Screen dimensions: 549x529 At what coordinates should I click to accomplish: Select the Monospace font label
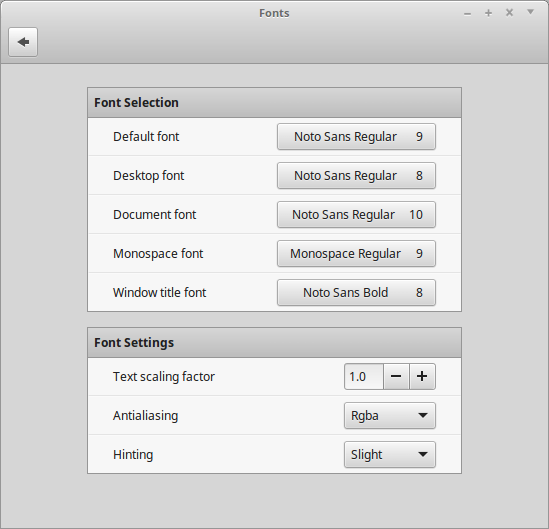tap(158, 253)
